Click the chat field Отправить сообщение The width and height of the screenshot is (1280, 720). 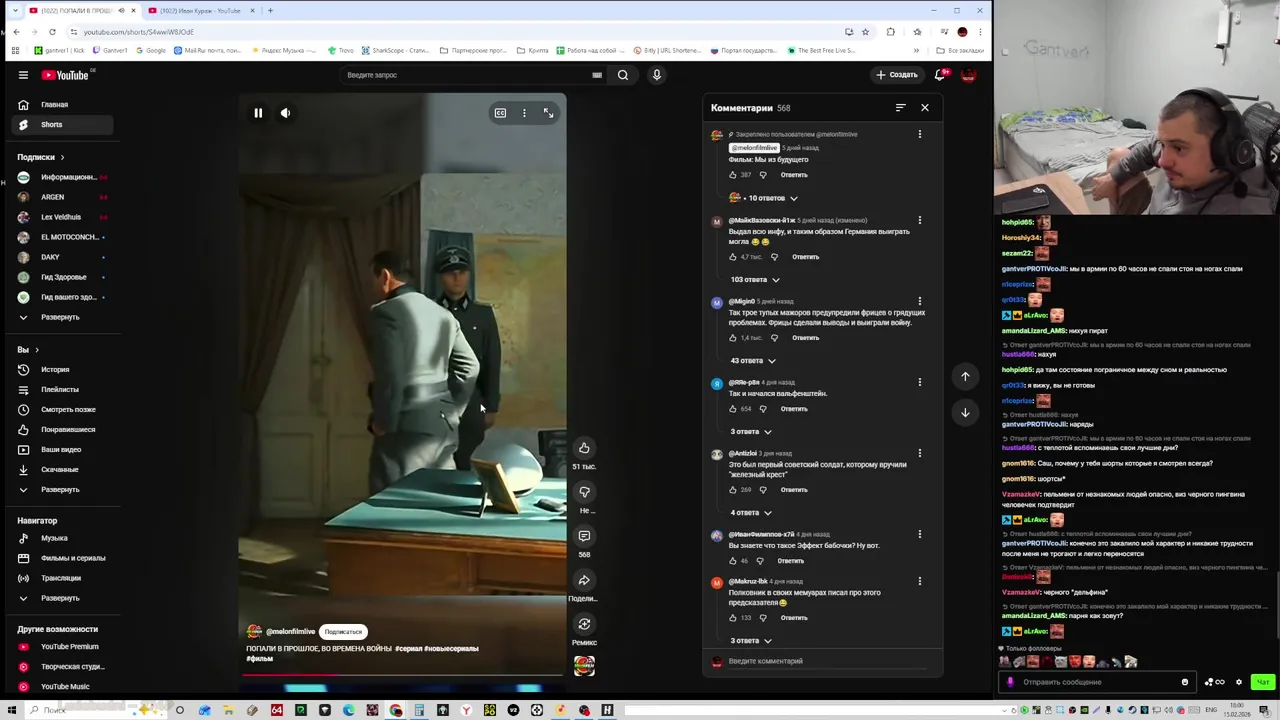(1095, 682)
